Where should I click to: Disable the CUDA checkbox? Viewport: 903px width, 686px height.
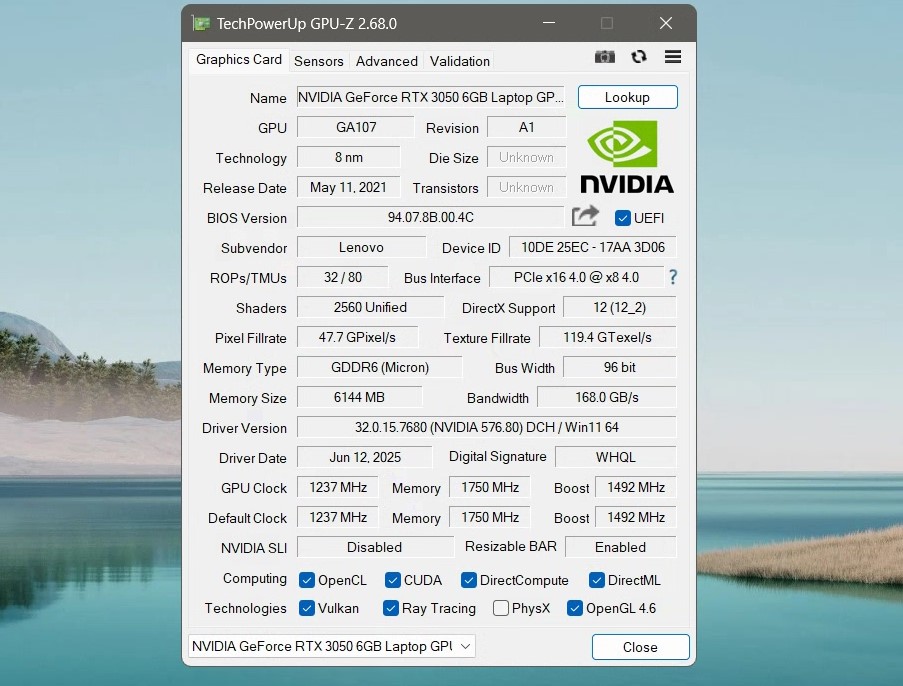391,580
